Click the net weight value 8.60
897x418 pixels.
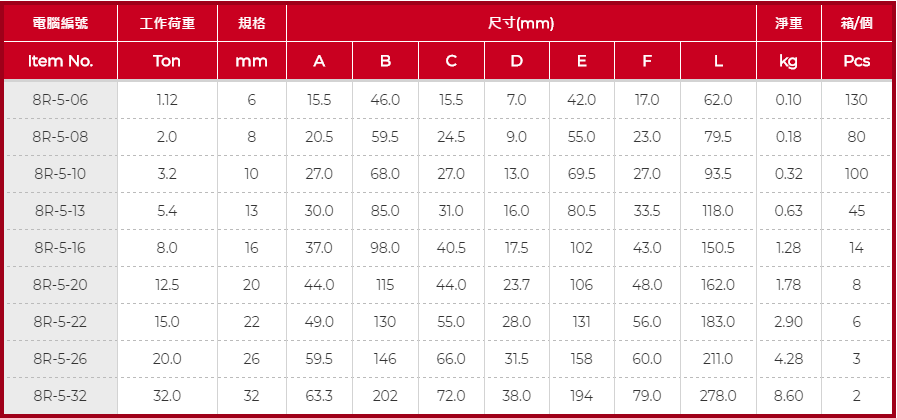click(788, 396)
